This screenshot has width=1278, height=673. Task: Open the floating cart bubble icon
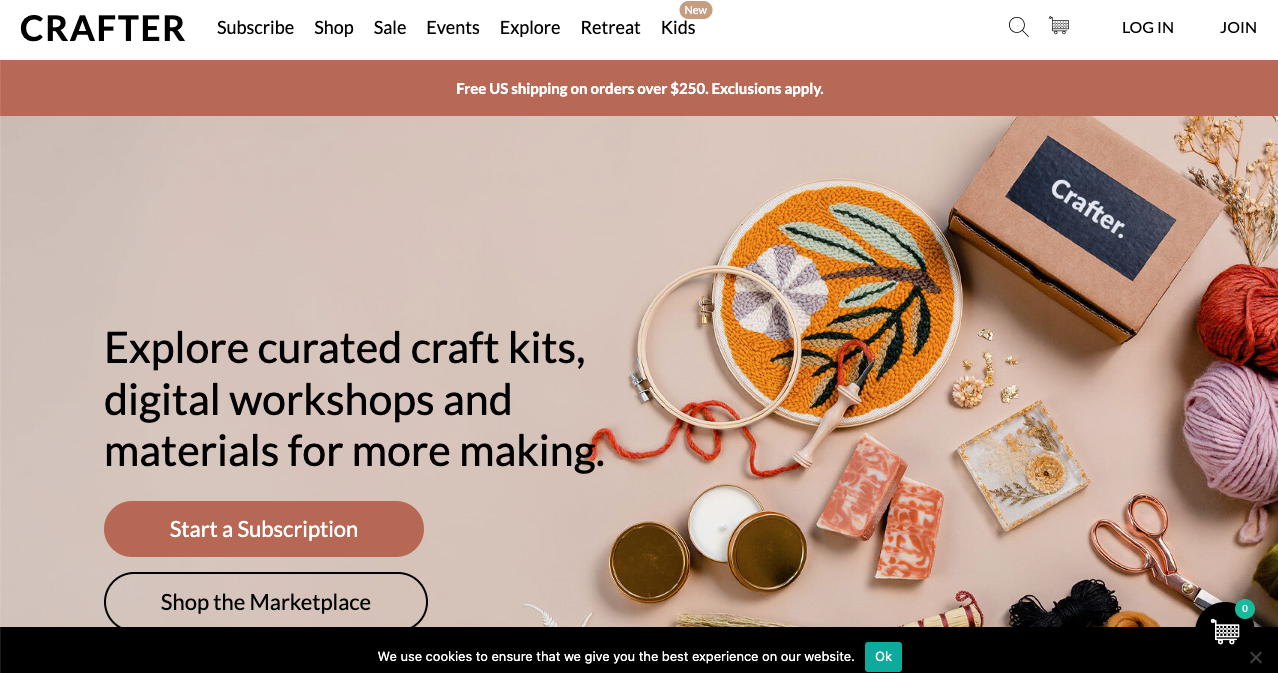coord(1225,631)
